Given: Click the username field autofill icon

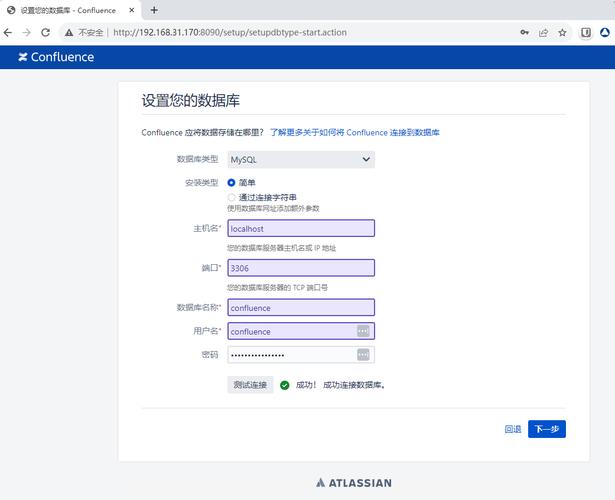Looking at the screenshot, I should pos(363,331).
